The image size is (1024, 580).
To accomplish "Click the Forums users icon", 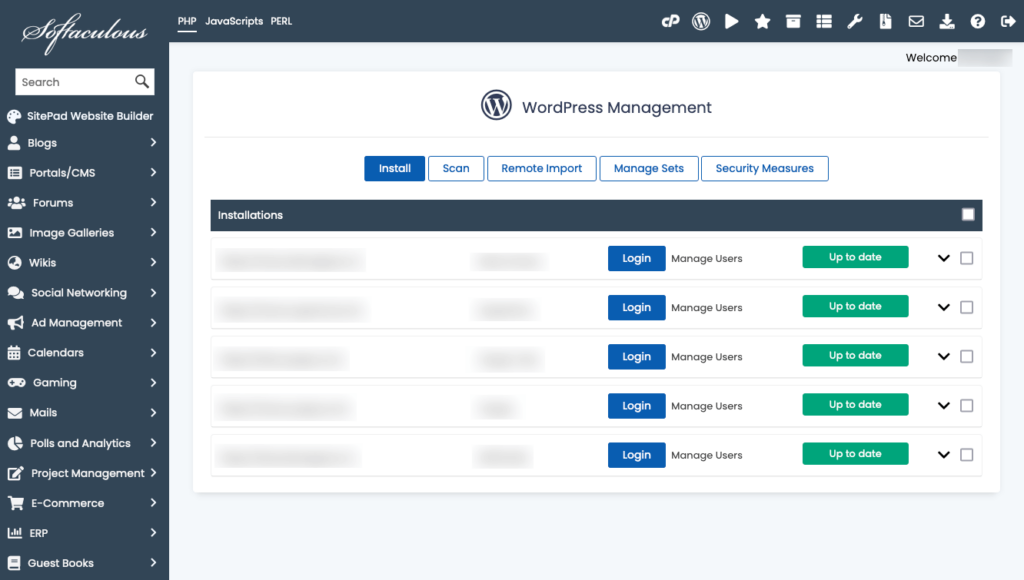I will click(16, 202).
